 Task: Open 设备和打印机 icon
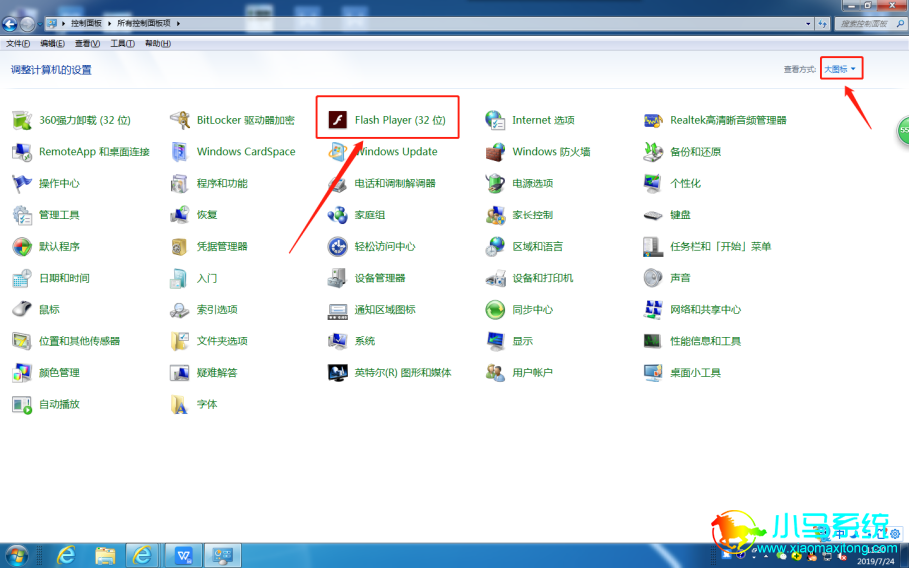click(x=495, y=278)
